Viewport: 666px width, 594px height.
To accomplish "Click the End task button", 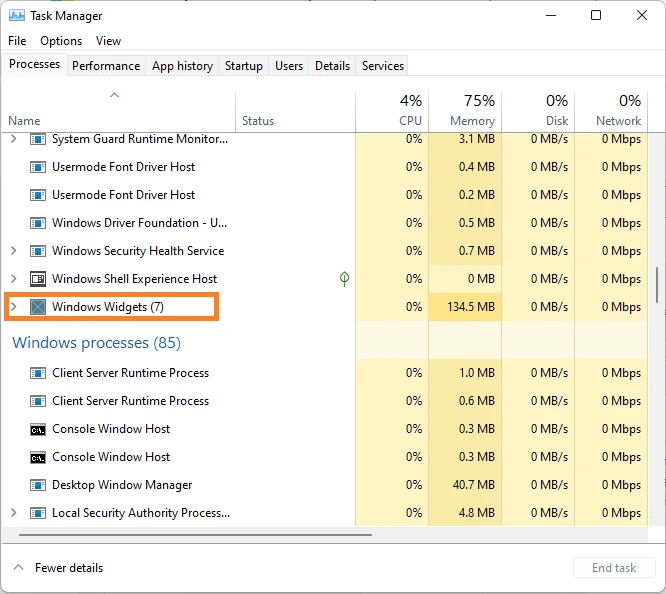I will tap(614, 568).
